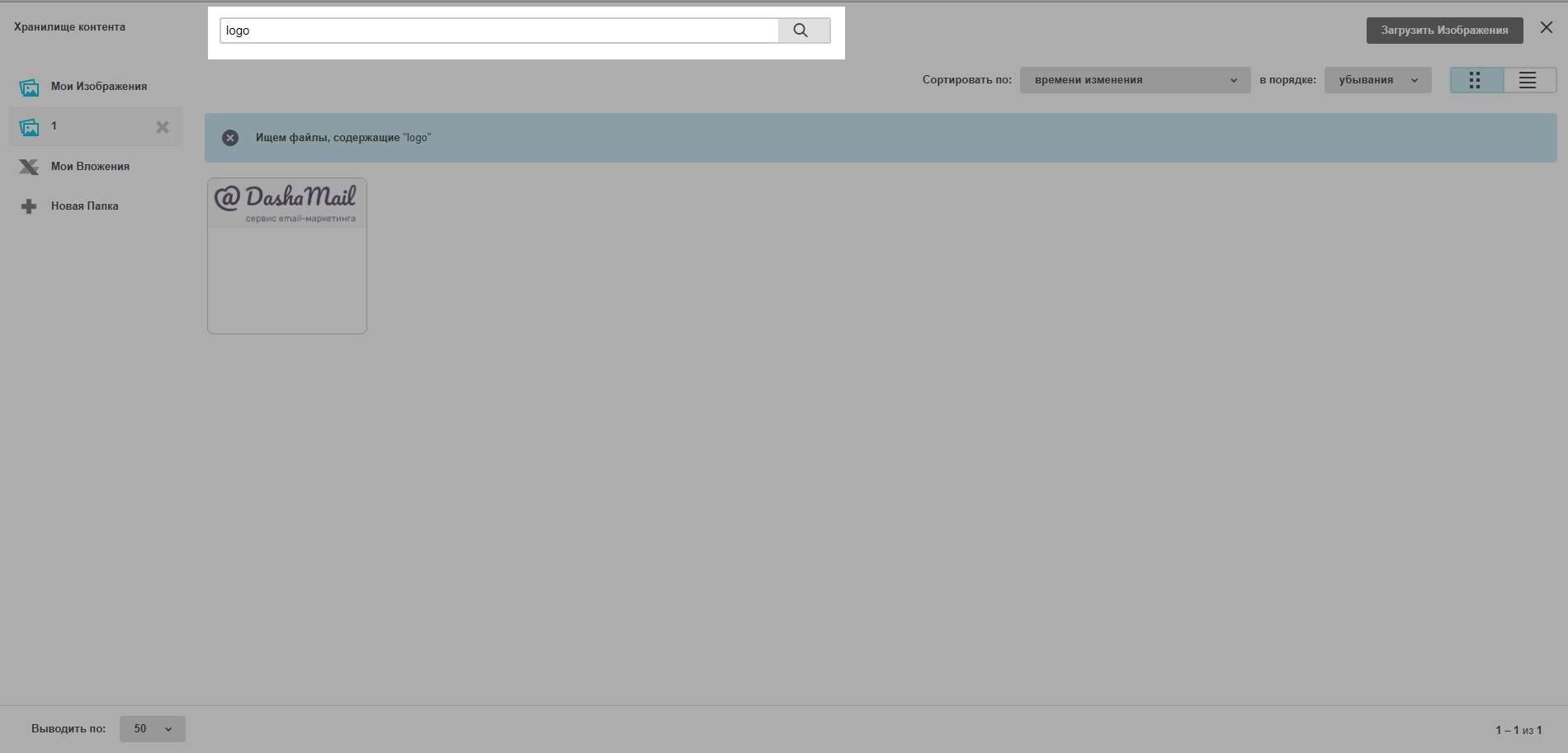Select the folder named 1 icon
1568x753 pixels.
pyautogui.click(x=29, y=127)
